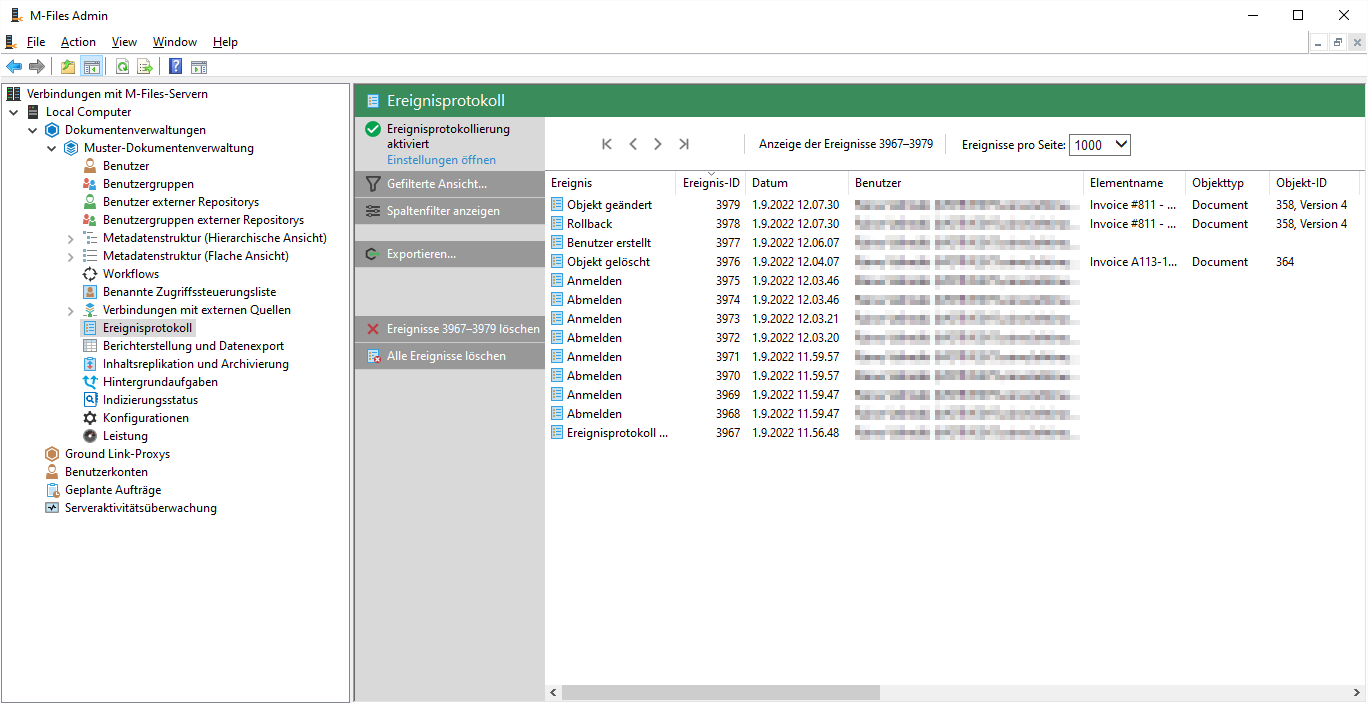Open the Action menu
Screen dimensions: 1368x703
tap(78, 42)
